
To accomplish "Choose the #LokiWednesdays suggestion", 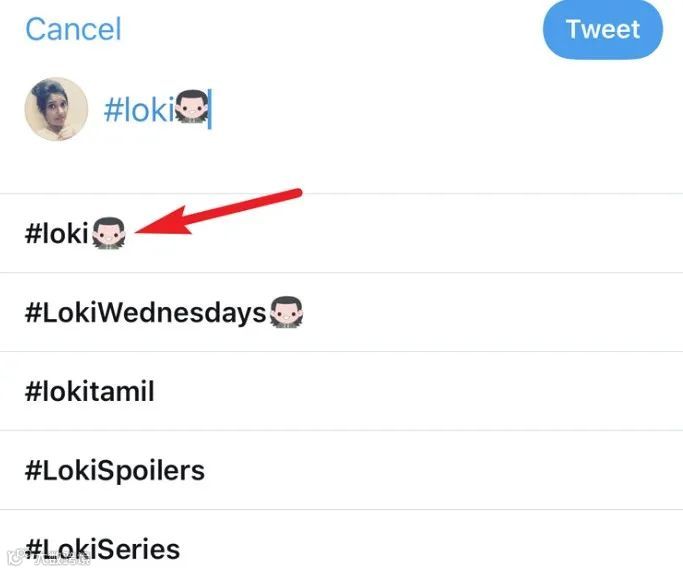I will (x=145, y=313).
